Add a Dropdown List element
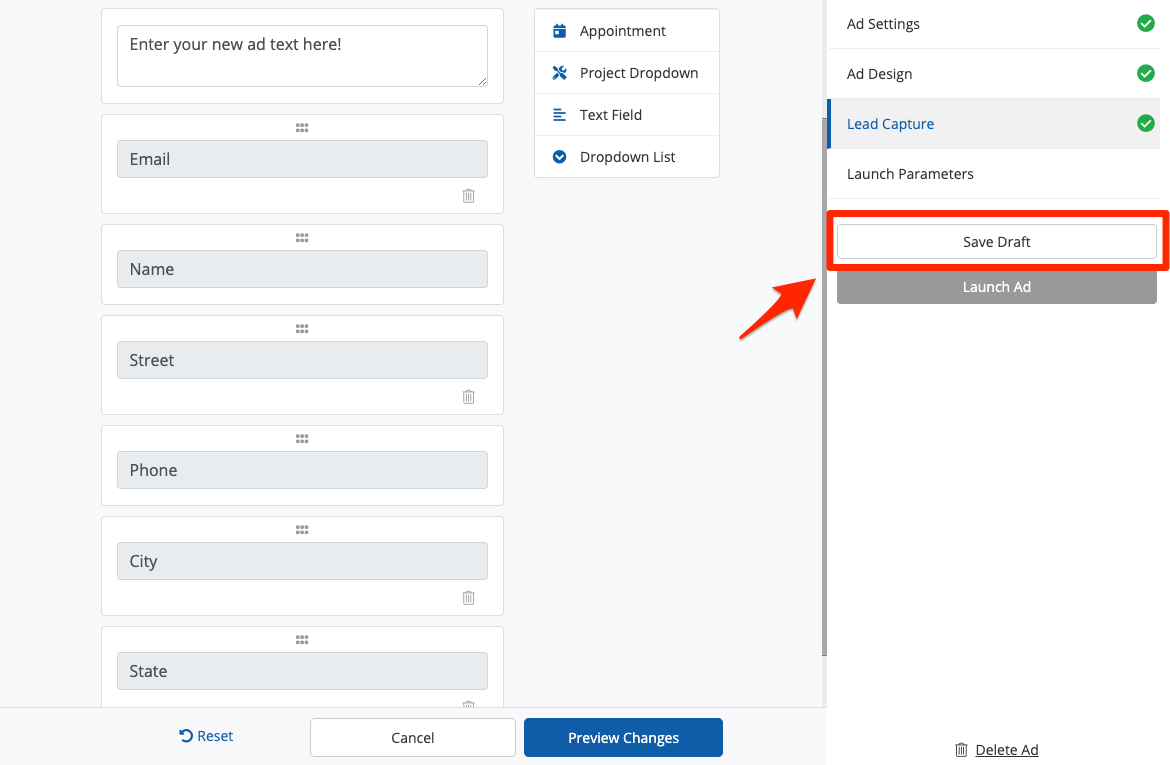Screen dimensions: 1170x765 tap(627, 157)
